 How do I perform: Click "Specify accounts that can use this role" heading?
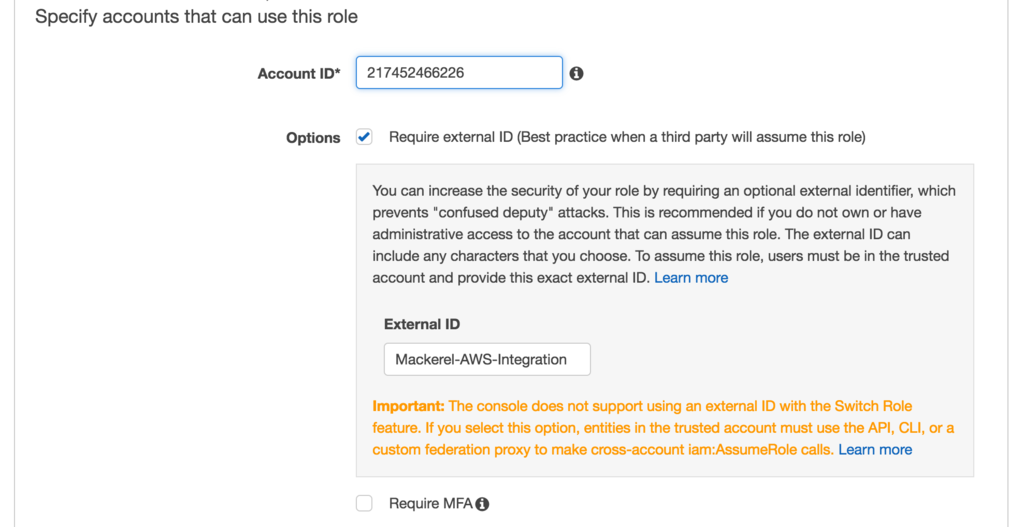click(x=196, y=17)
